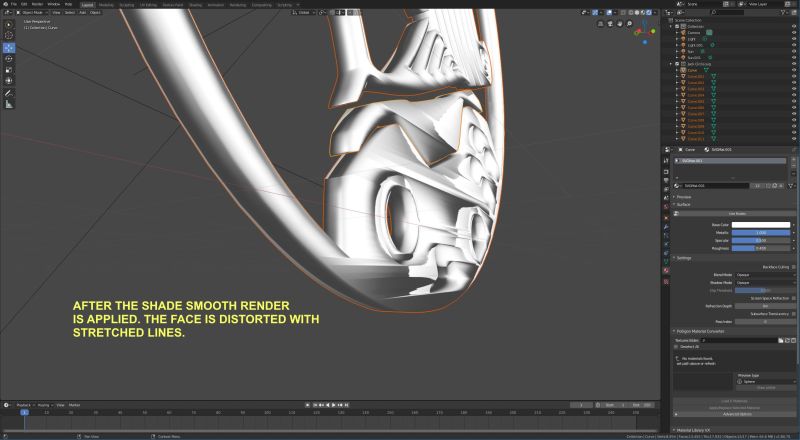Open the Preview type Sphere dropdown
800x440 pixels.
(766, 381)
